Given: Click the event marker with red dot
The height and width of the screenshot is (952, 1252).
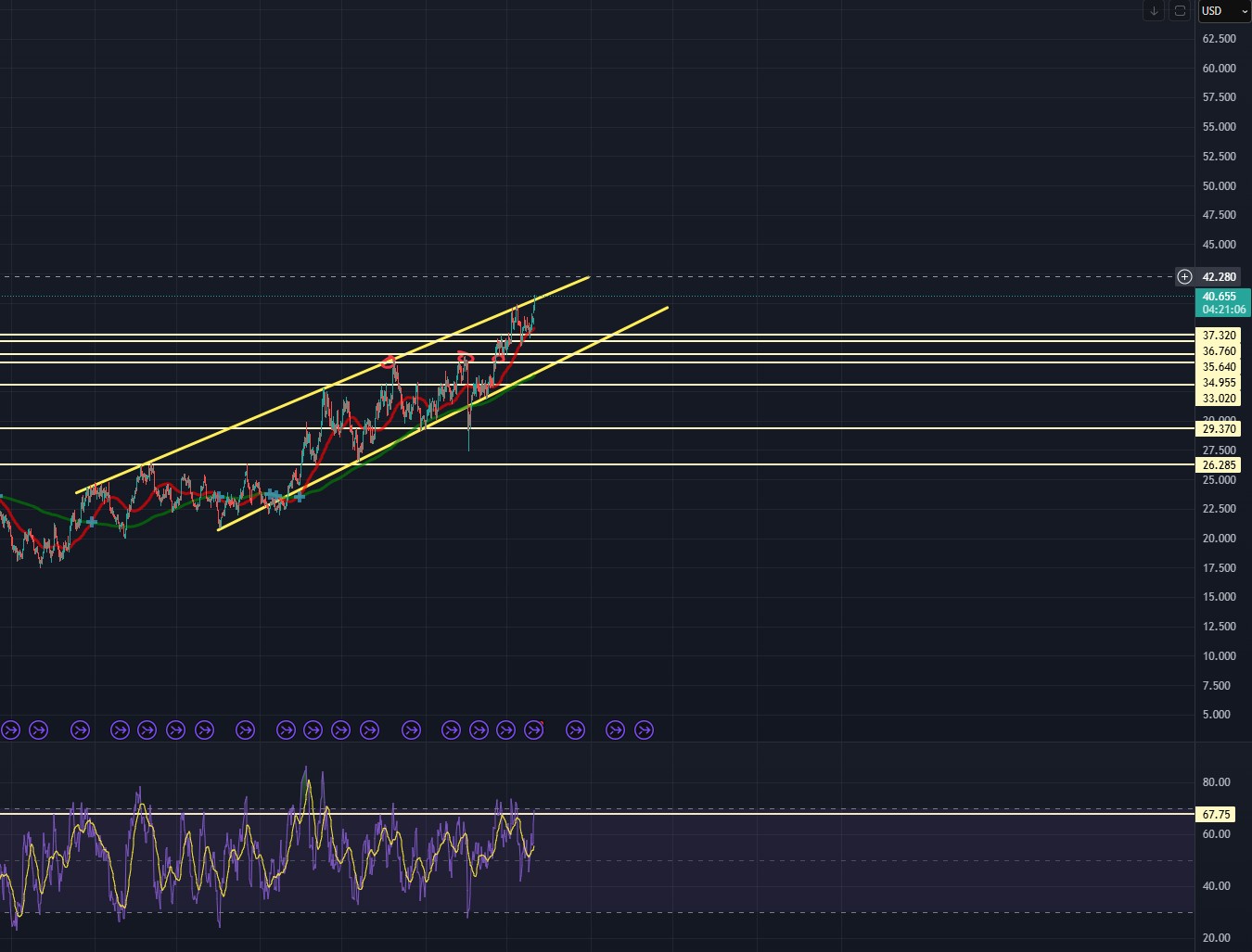Looking at the screenshot, I should tap(533, 730).
